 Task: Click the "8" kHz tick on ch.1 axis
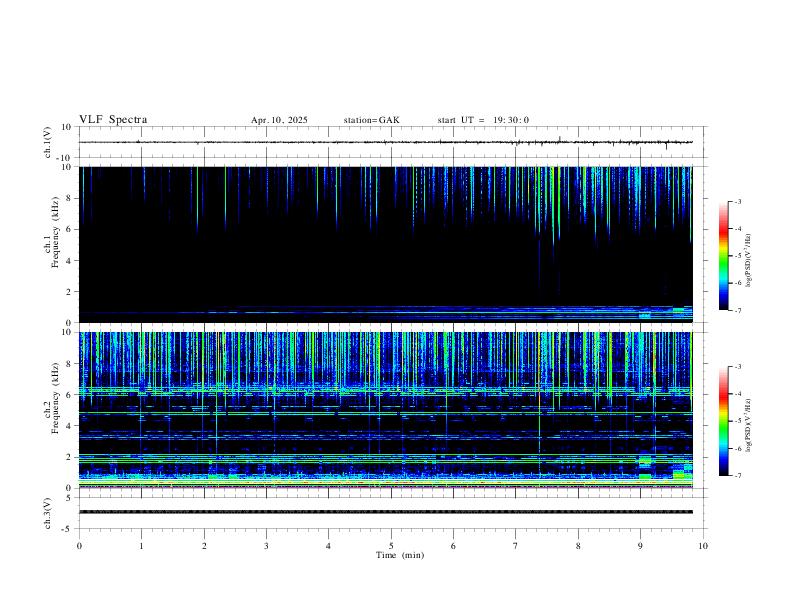[70, 198]
